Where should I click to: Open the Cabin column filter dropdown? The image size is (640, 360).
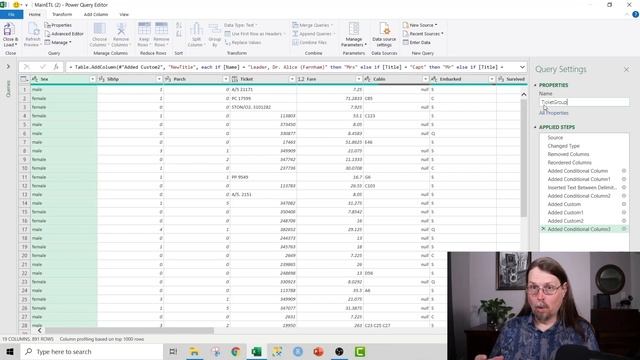pos(425,79)
